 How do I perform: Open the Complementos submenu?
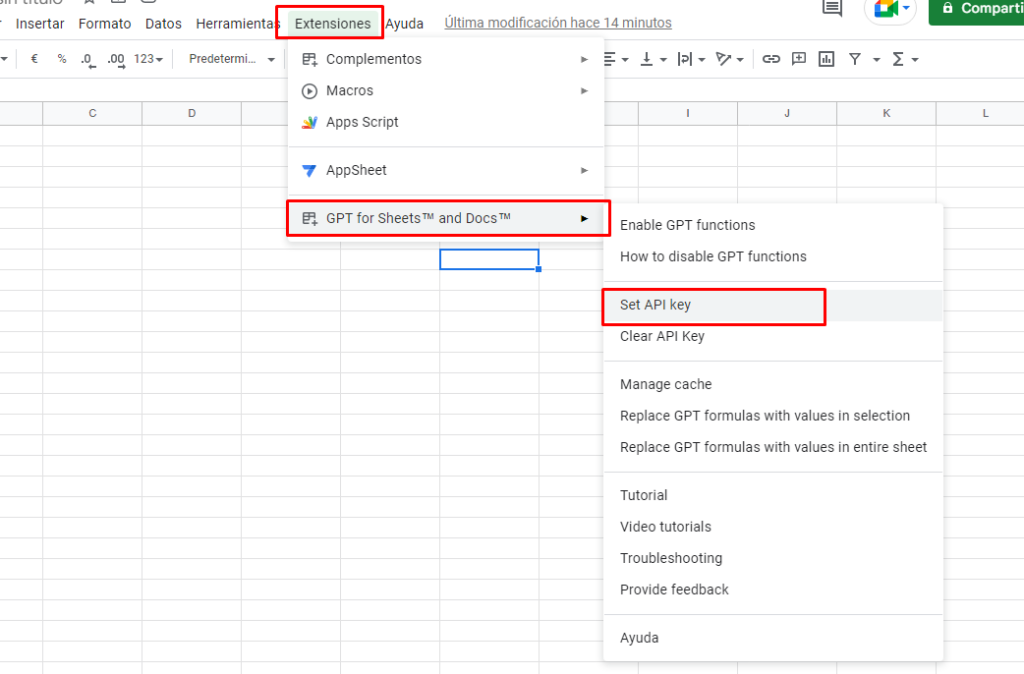445,59
